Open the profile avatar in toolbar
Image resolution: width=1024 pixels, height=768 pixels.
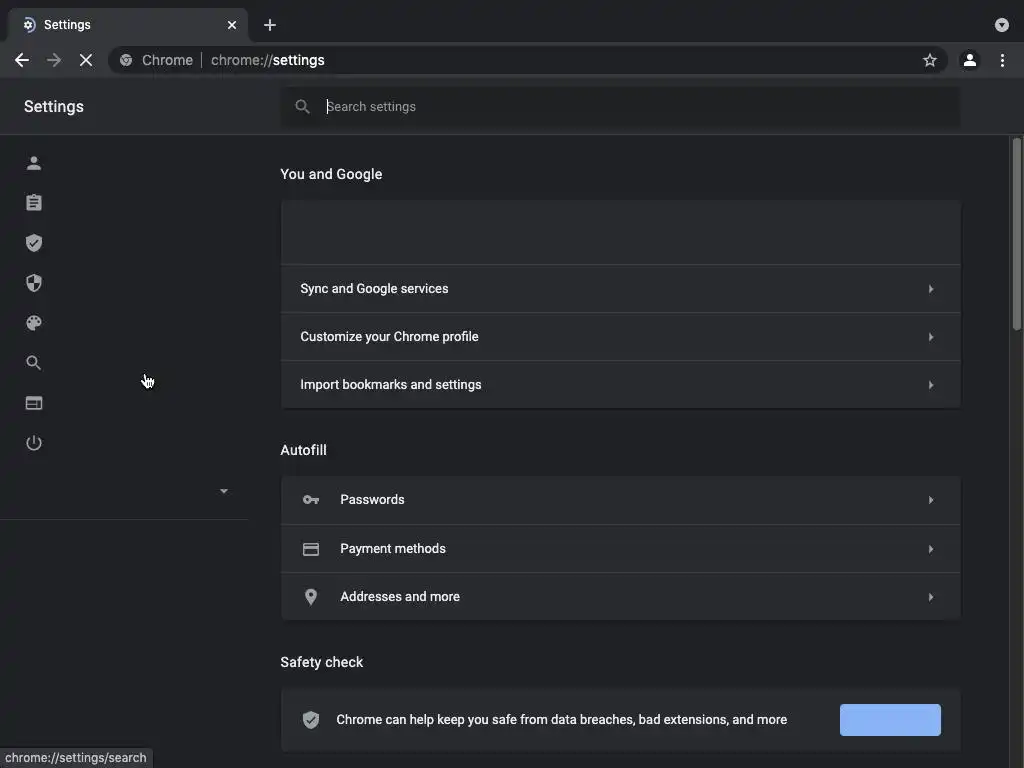[969, 60]
